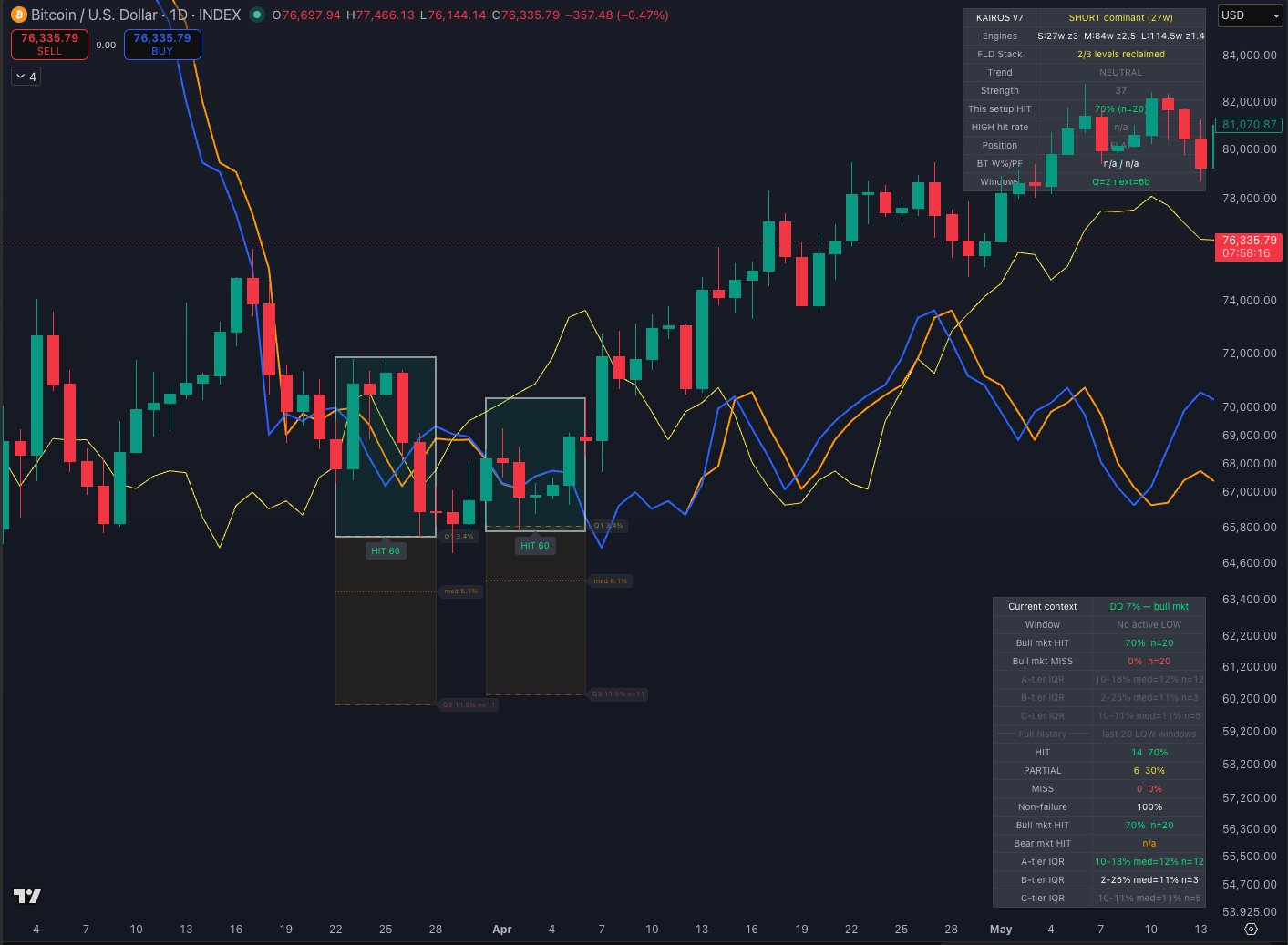This screenshot has height=945, width=1288.
Task: Click the 'SHORT dominant (27w)' table cell
Action: (x=1120, y=17)
